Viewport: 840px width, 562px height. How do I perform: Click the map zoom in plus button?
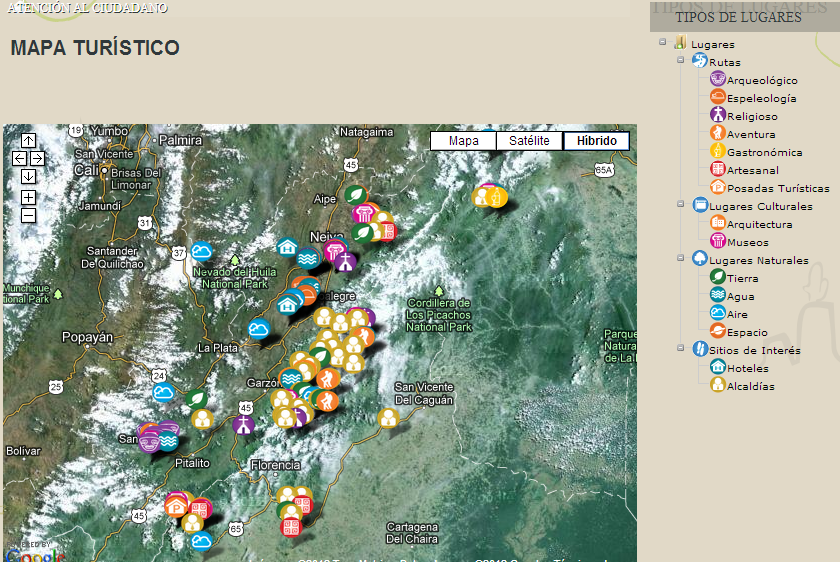(28, 197)
